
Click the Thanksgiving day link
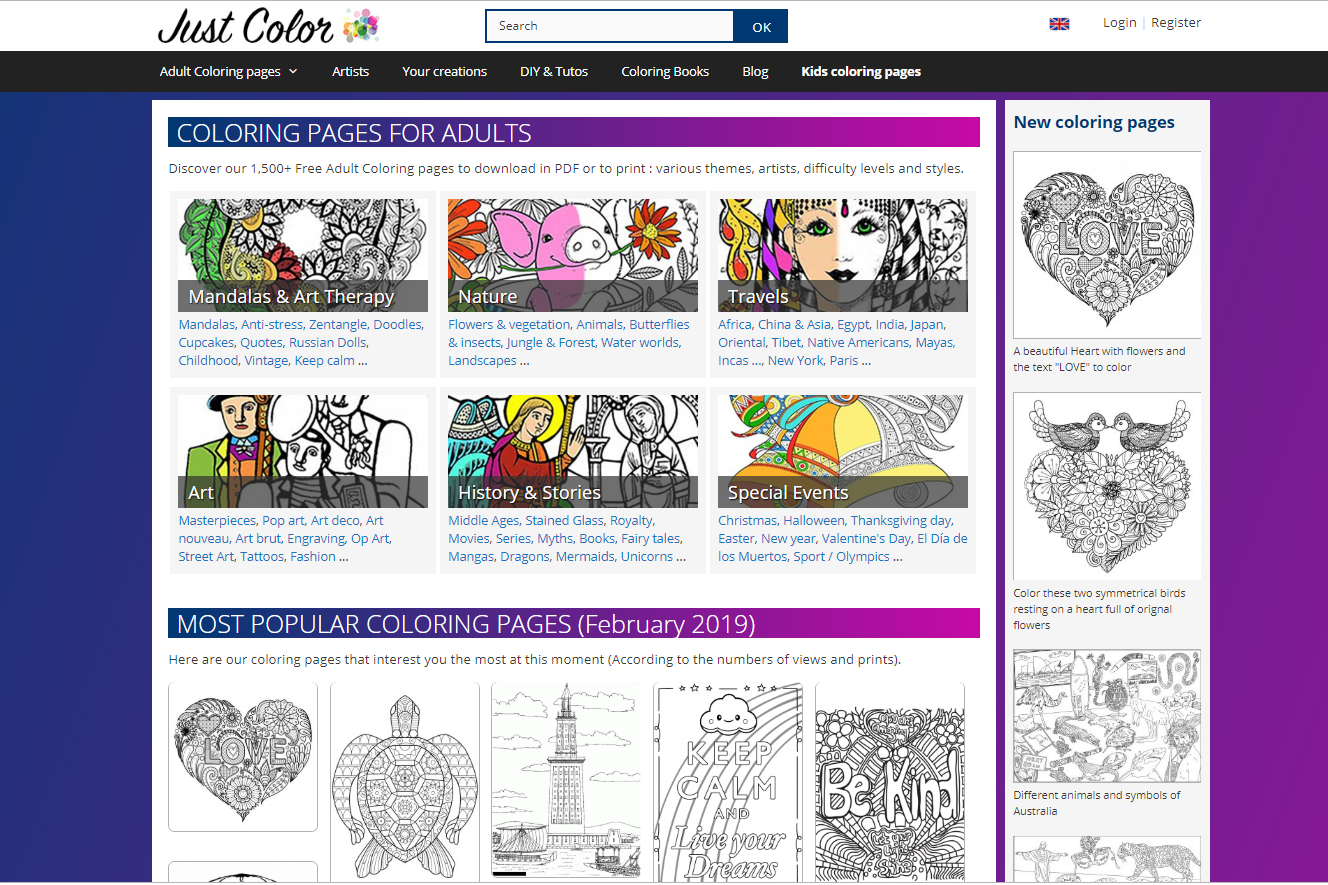coord(901,520)
